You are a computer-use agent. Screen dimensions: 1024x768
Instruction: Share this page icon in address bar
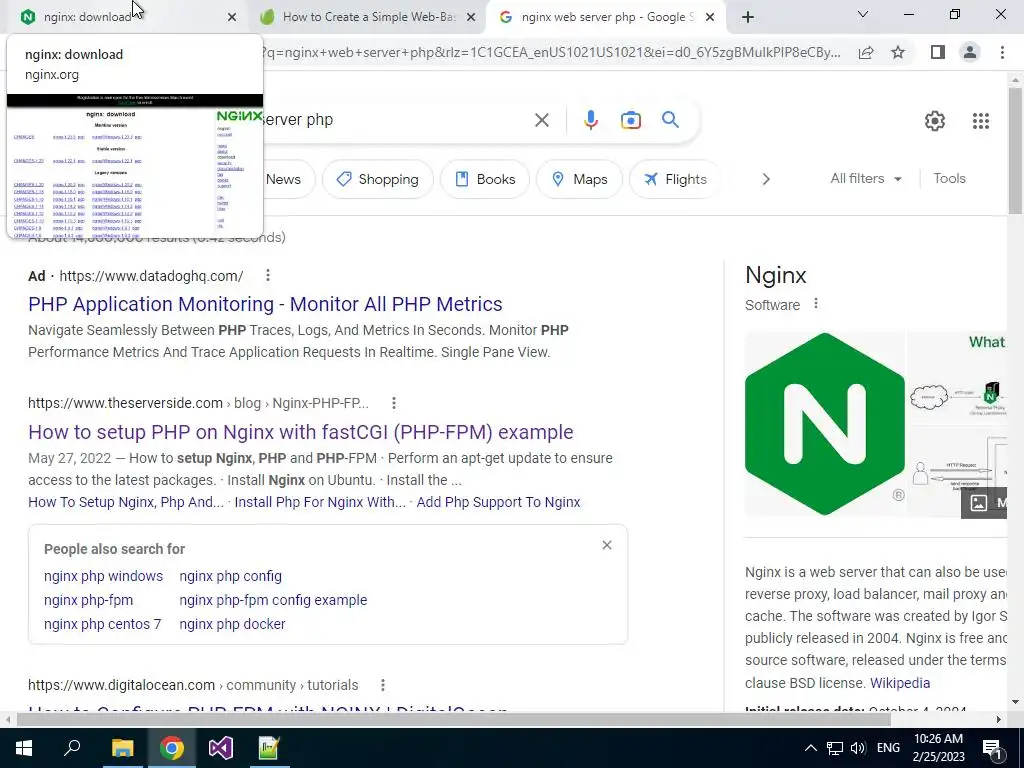[866, 52]
